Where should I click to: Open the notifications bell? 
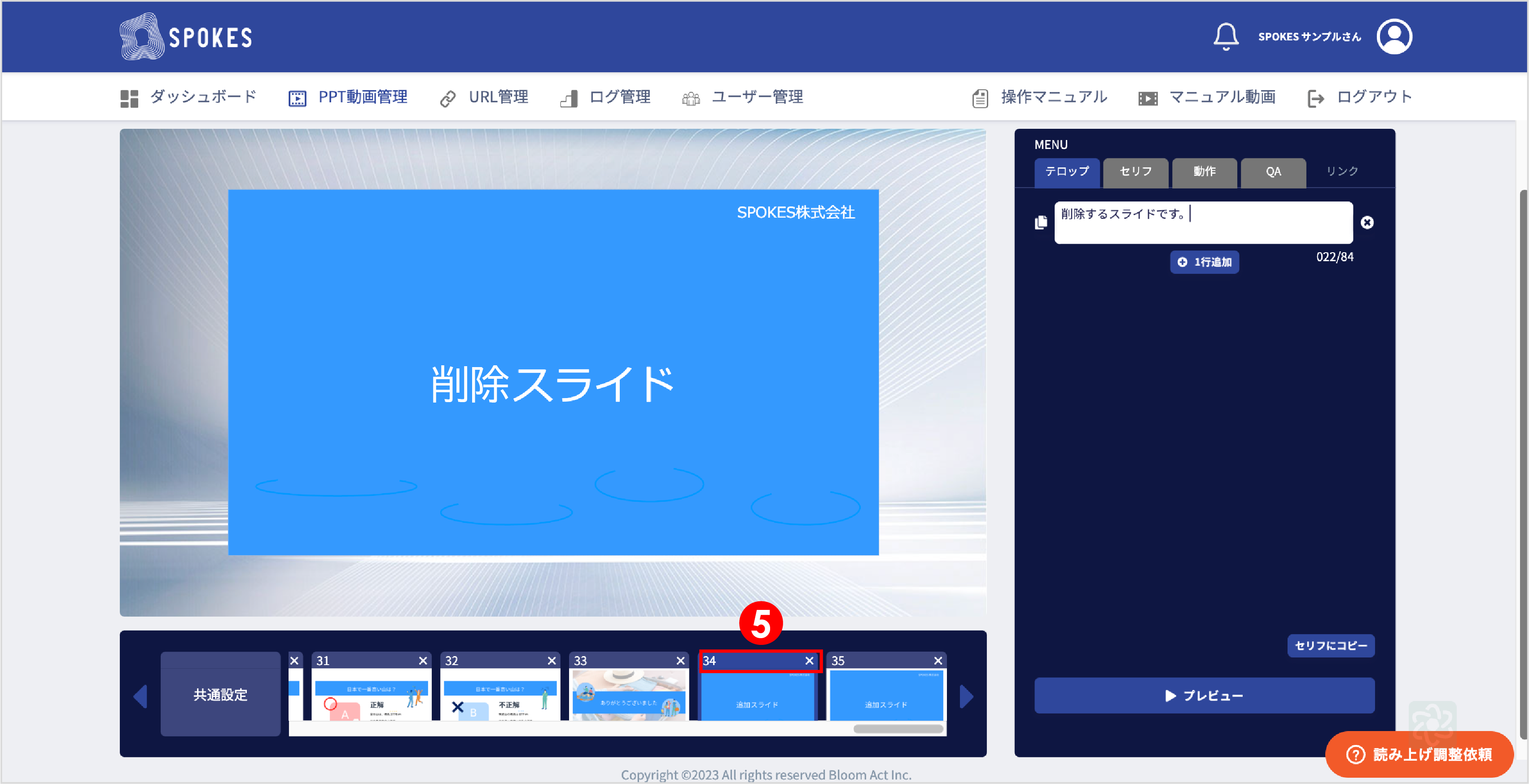point(1226,37)
